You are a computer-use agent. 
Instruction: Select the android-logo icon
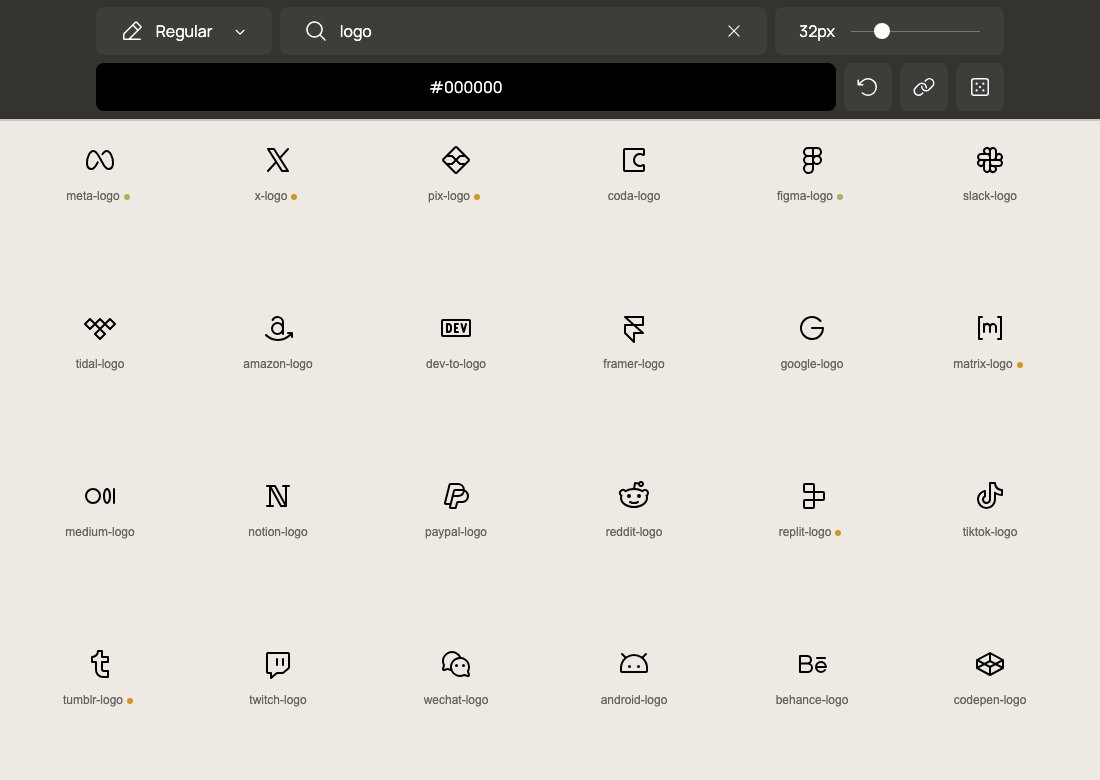[633, 663]
